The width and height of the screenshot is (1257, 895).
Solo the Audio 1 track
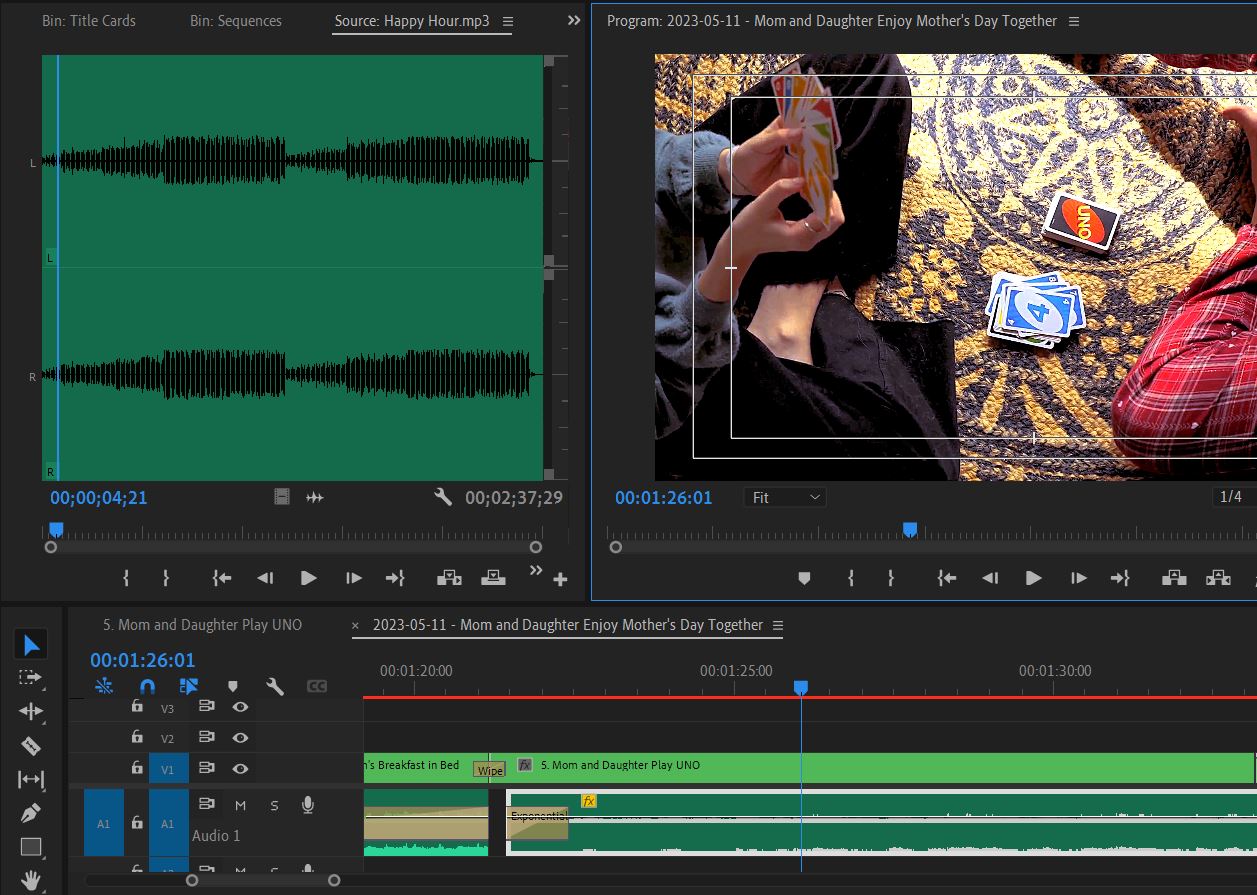coord(274,806)
